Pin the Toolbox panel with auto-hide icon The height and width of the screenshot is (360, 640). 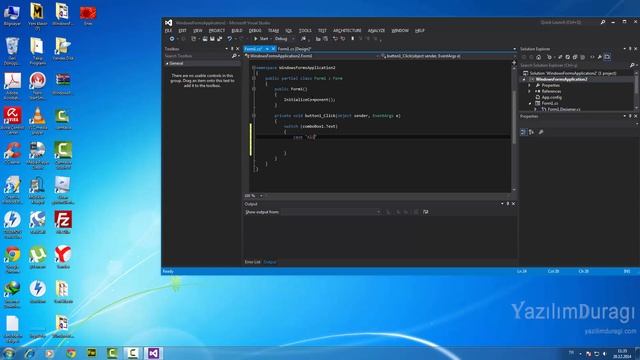pyautogui.click(x=232, y=49)
